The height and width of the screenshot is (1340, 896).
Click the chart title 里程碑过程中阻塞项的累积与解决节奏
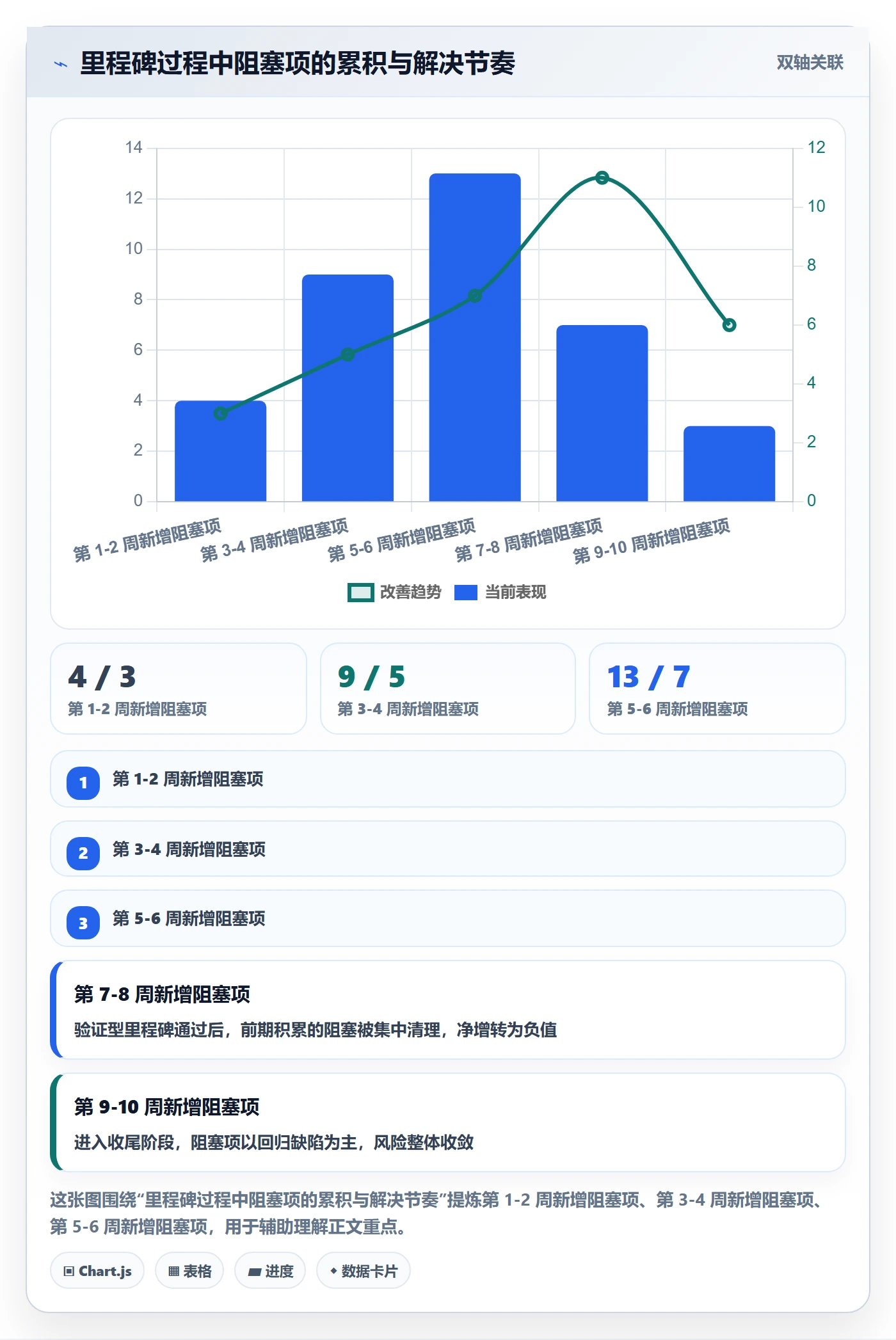tap(298, 63)
